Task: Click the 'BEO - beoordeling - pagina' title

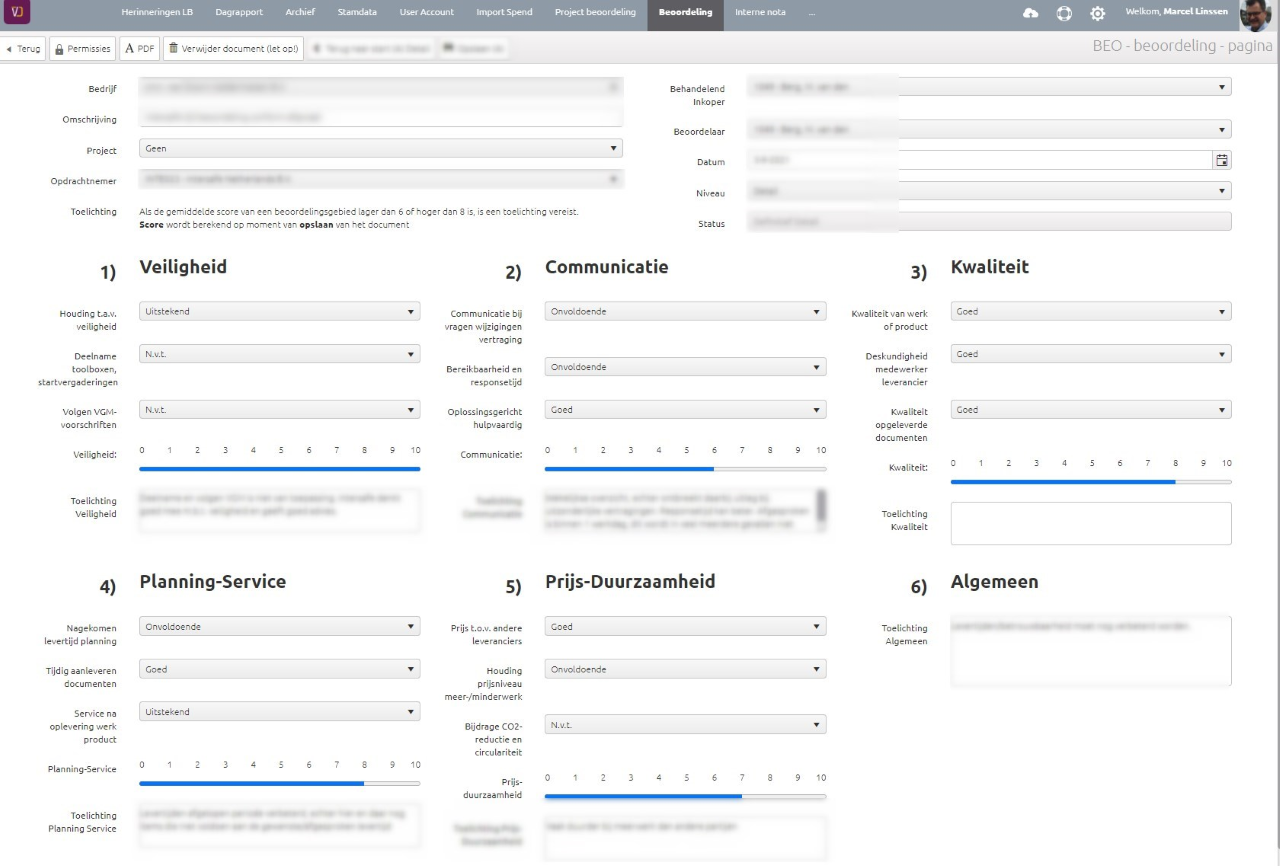Action: pyautogui.click(x=1183, y=46)
